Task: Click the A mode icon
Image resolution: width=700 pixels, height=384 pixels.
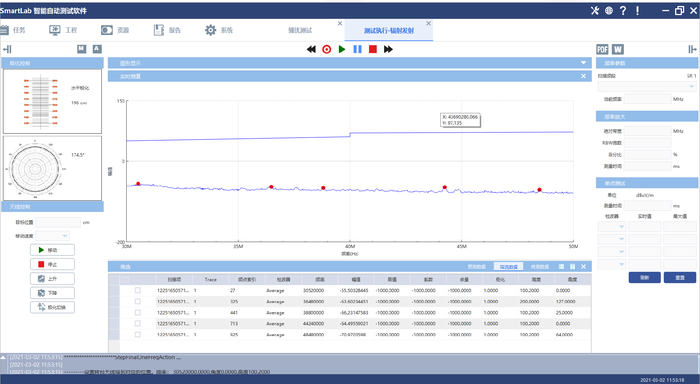Action: point(97,49)
